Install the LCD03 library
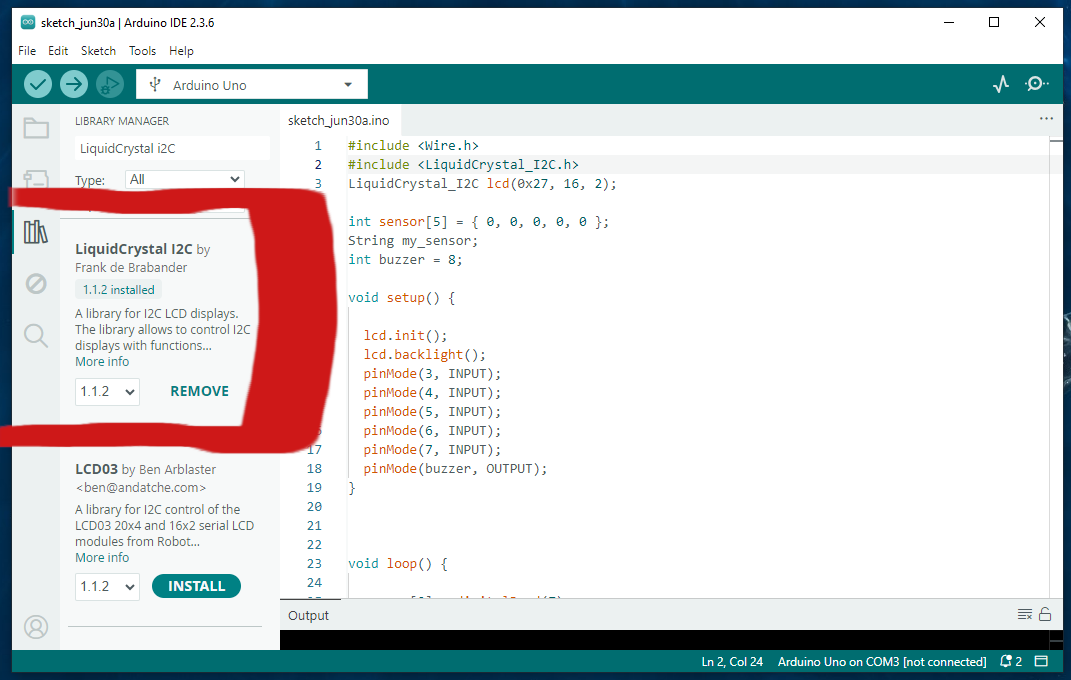 (x=196, y=586)
